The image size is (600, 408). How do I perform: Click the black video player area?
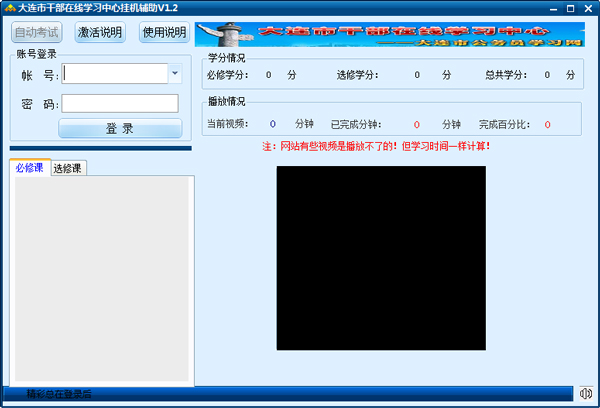(381, 258)
